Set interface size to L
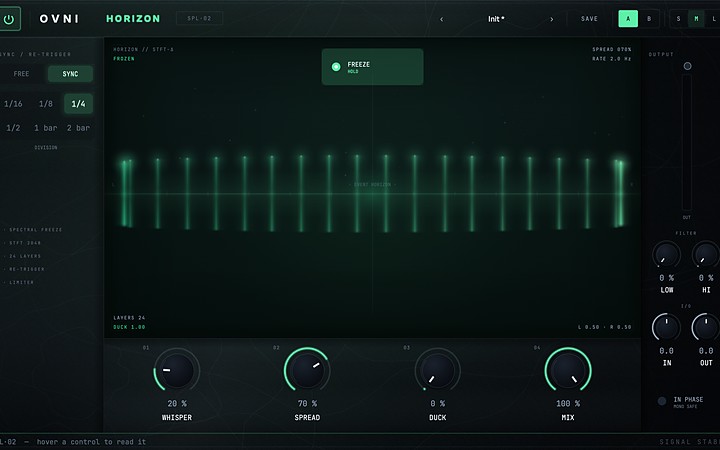Image resolution: width=720 pixels, height=450 pixels. pyautogui.click(x=713, y=19)
